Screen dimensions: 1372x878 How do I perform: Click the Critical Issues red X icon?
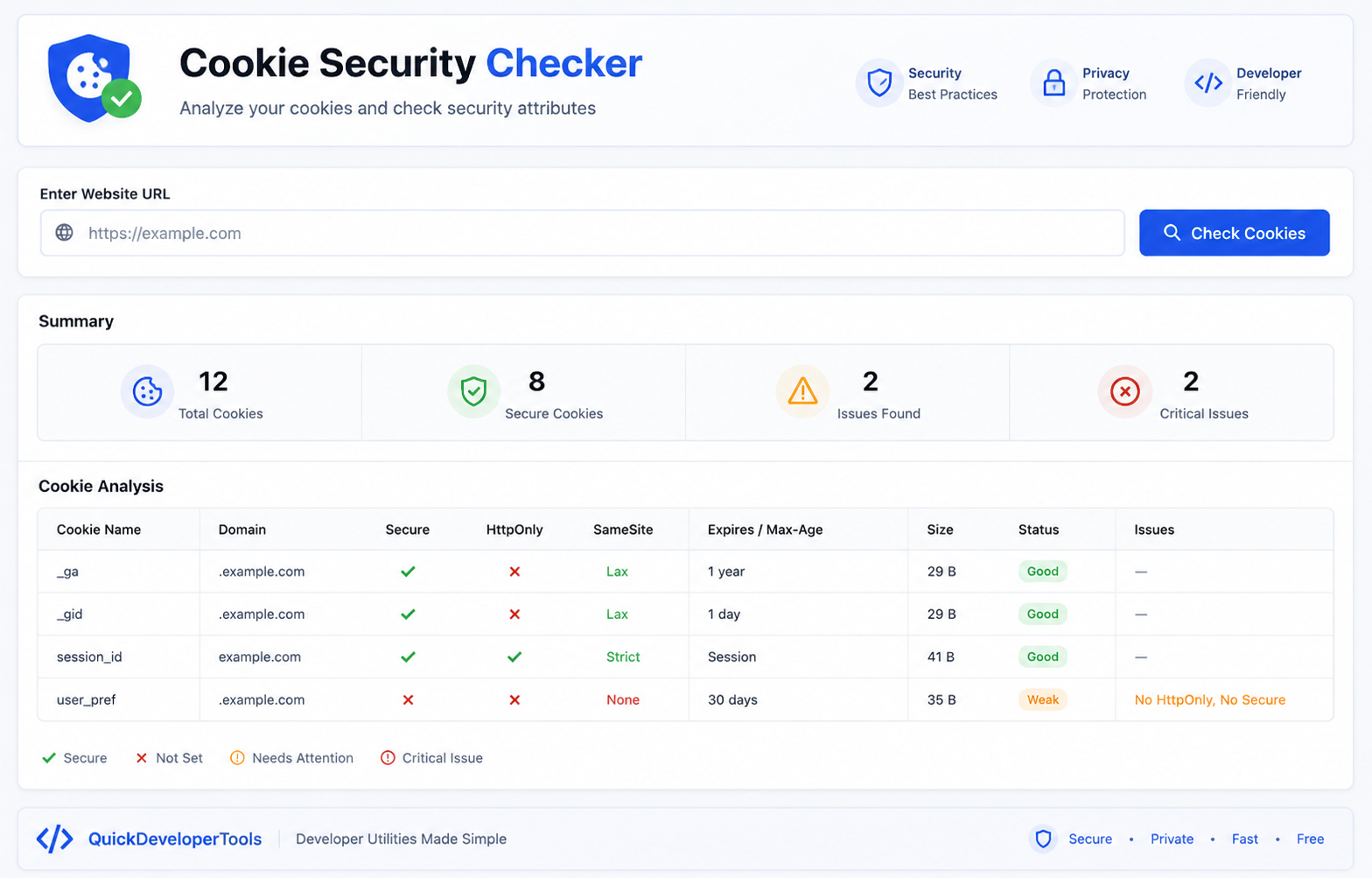pyautogui.click(x=1124, y=391)
